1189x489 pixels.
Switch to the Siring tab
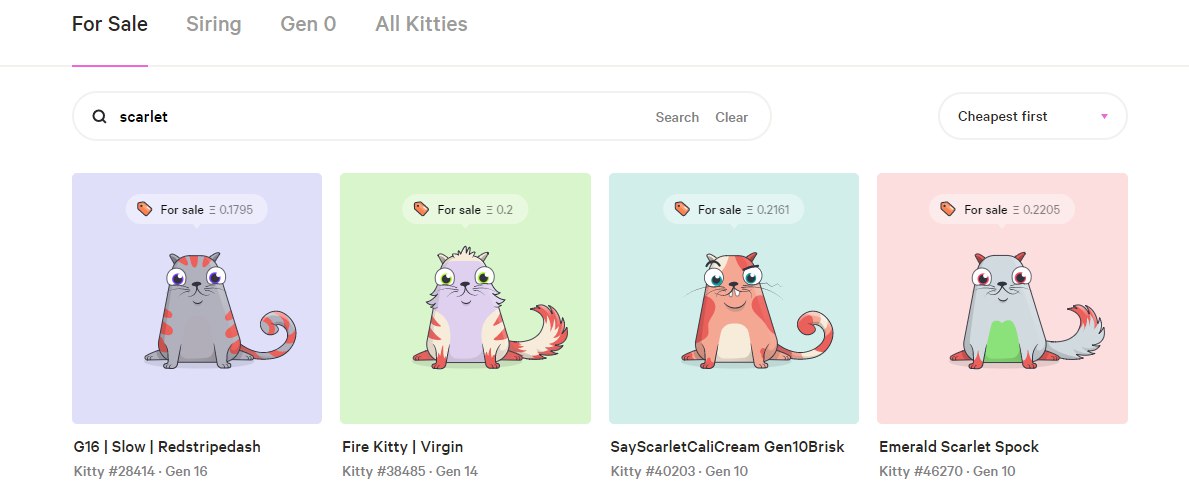click(x=214, y=24)
